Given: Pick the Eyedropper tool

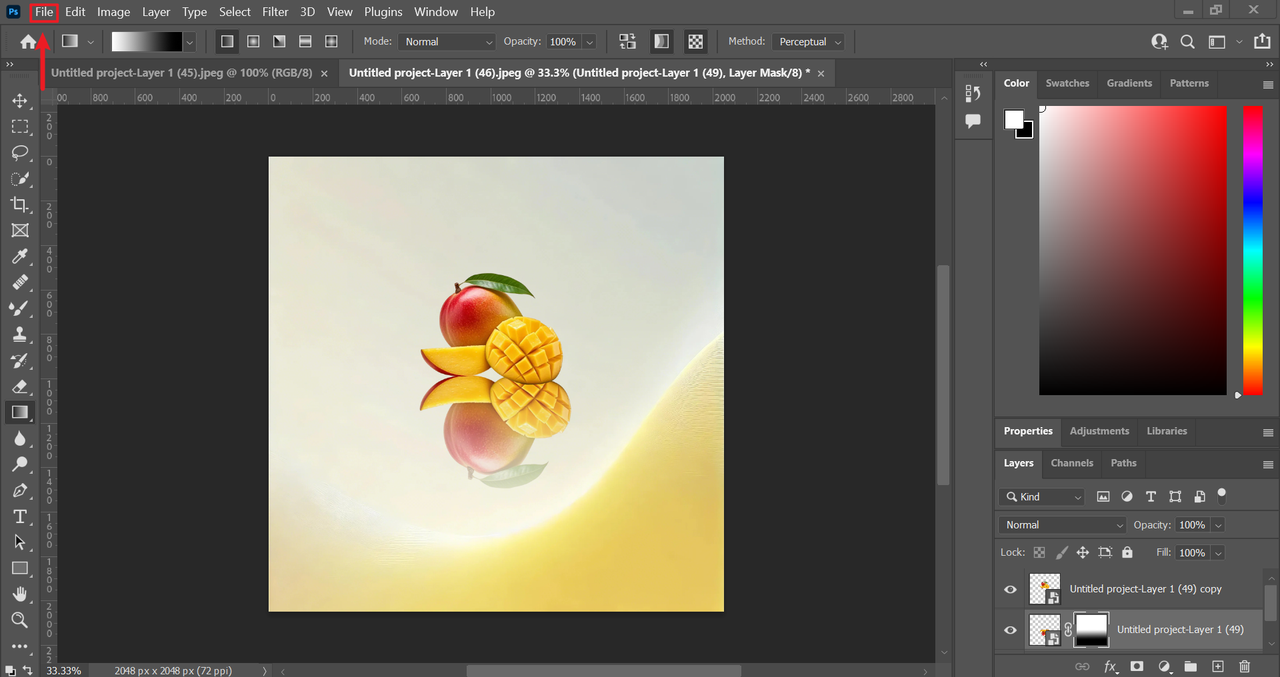Looking at the screenshot, I should point(19,257).
